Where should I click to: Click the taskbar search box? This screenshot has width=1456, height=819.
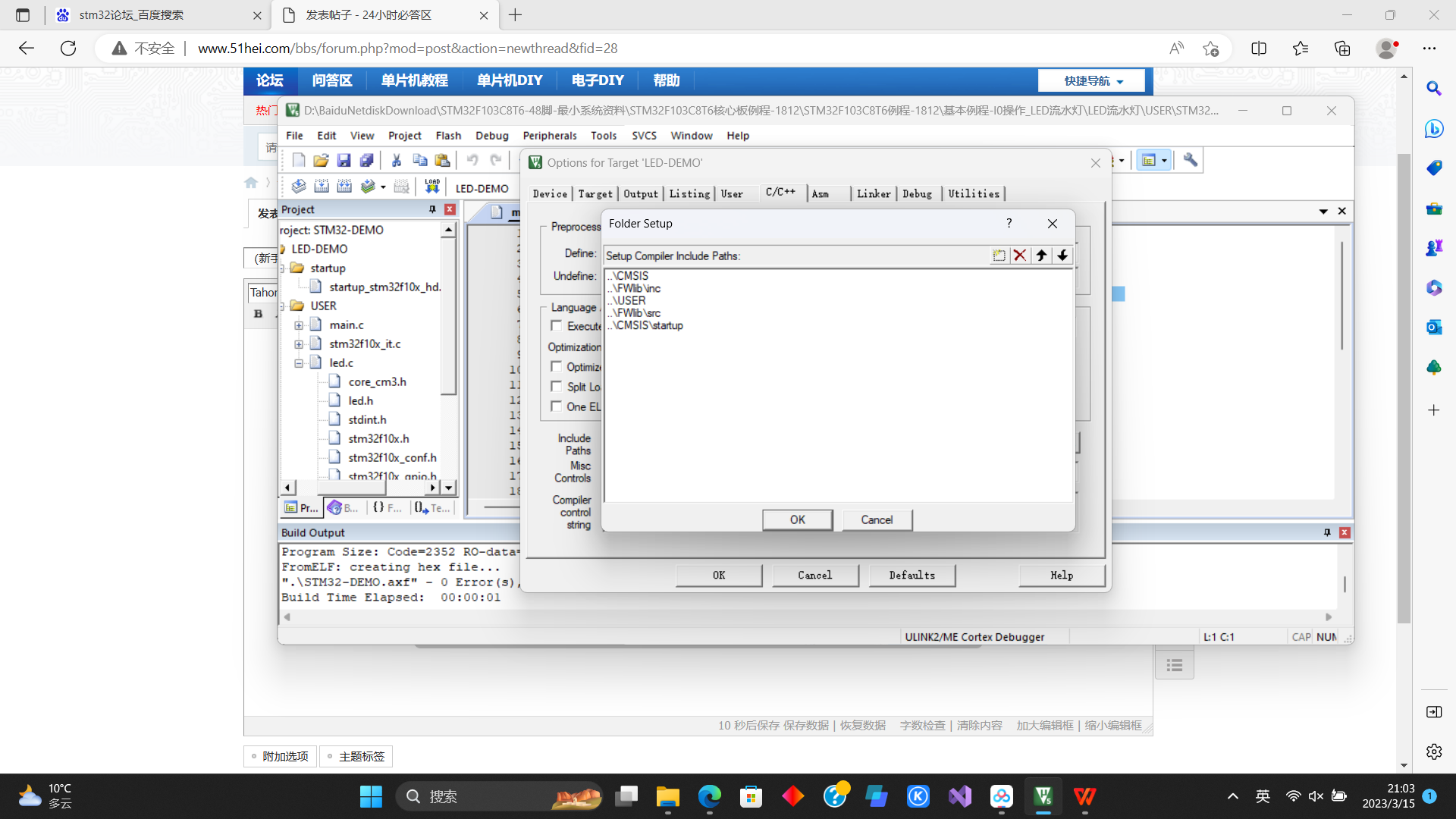tap(499, 796)
